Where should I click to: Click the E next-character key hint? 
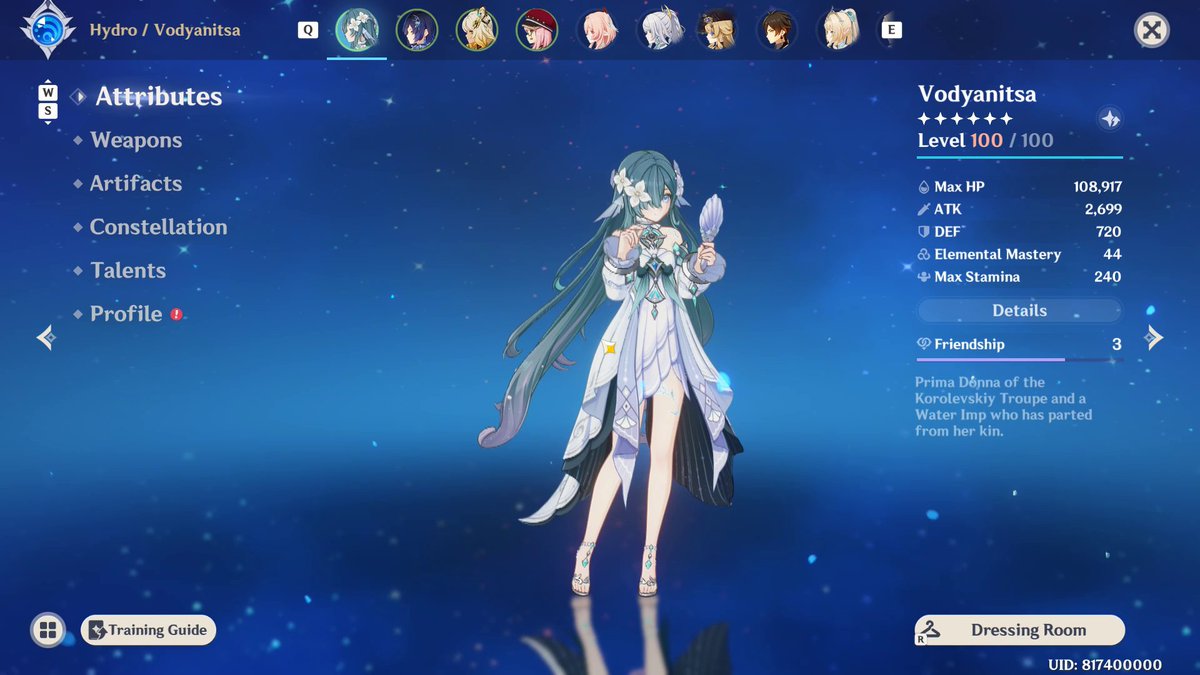click(x=891, y=30)
